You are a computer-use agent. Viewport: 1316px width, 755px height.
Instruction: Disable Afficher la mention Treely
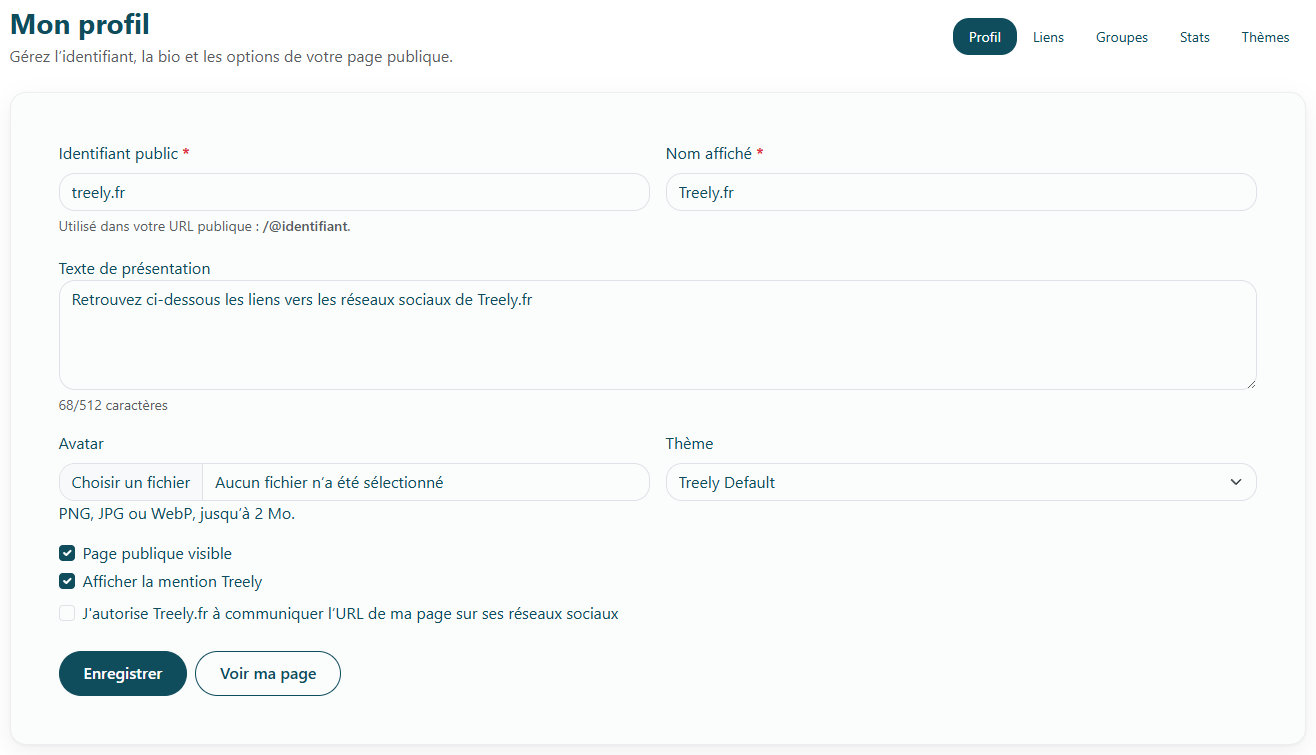(x=67, y=581)
